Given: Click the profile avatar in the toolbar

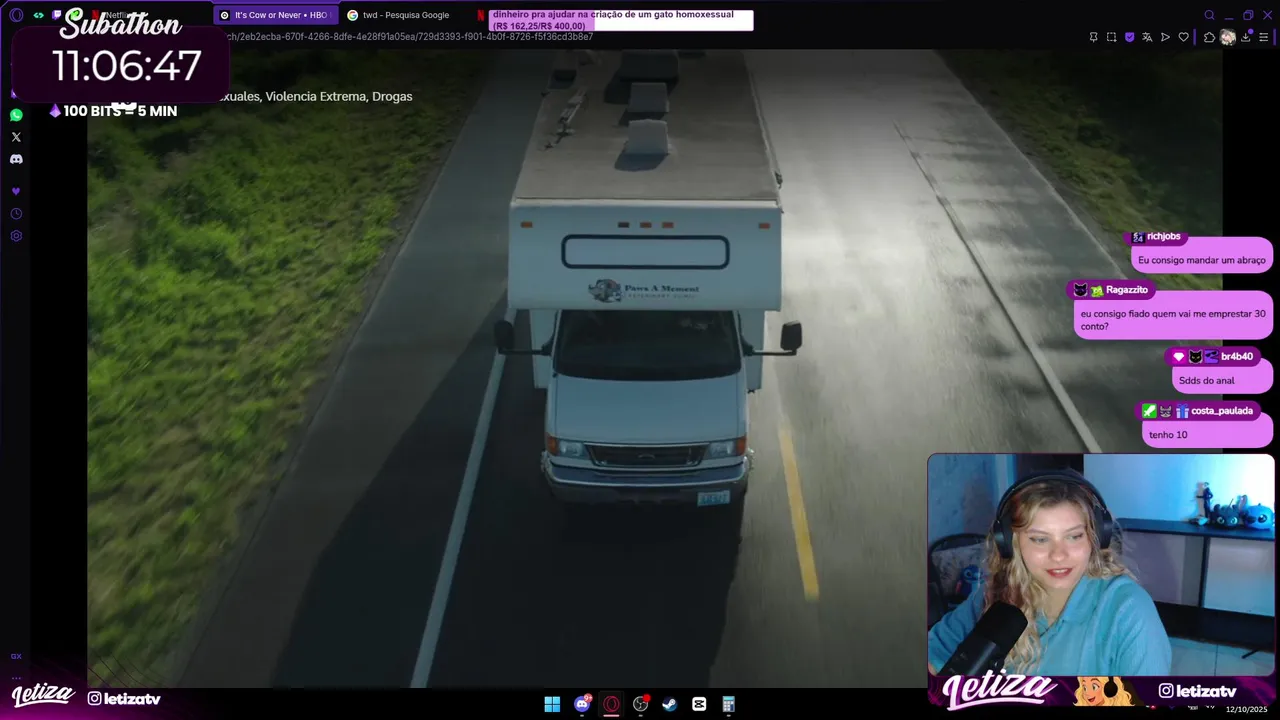Looking at the screenshot, I should (1228, 37).
